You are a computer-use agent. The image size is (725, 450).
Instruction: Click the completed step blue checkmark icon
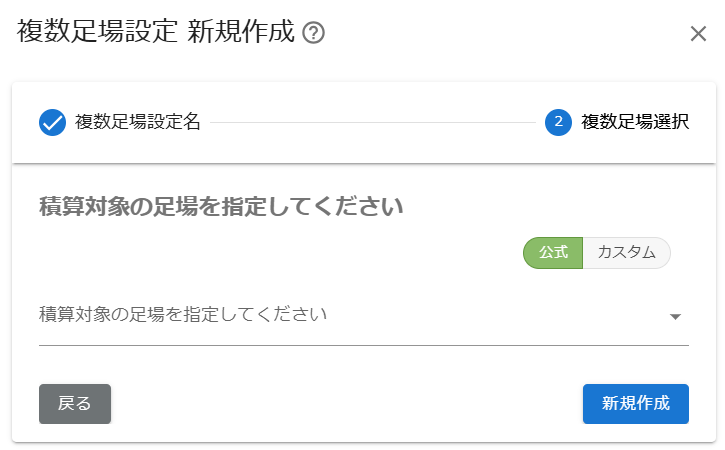click(x=52, y=123)
